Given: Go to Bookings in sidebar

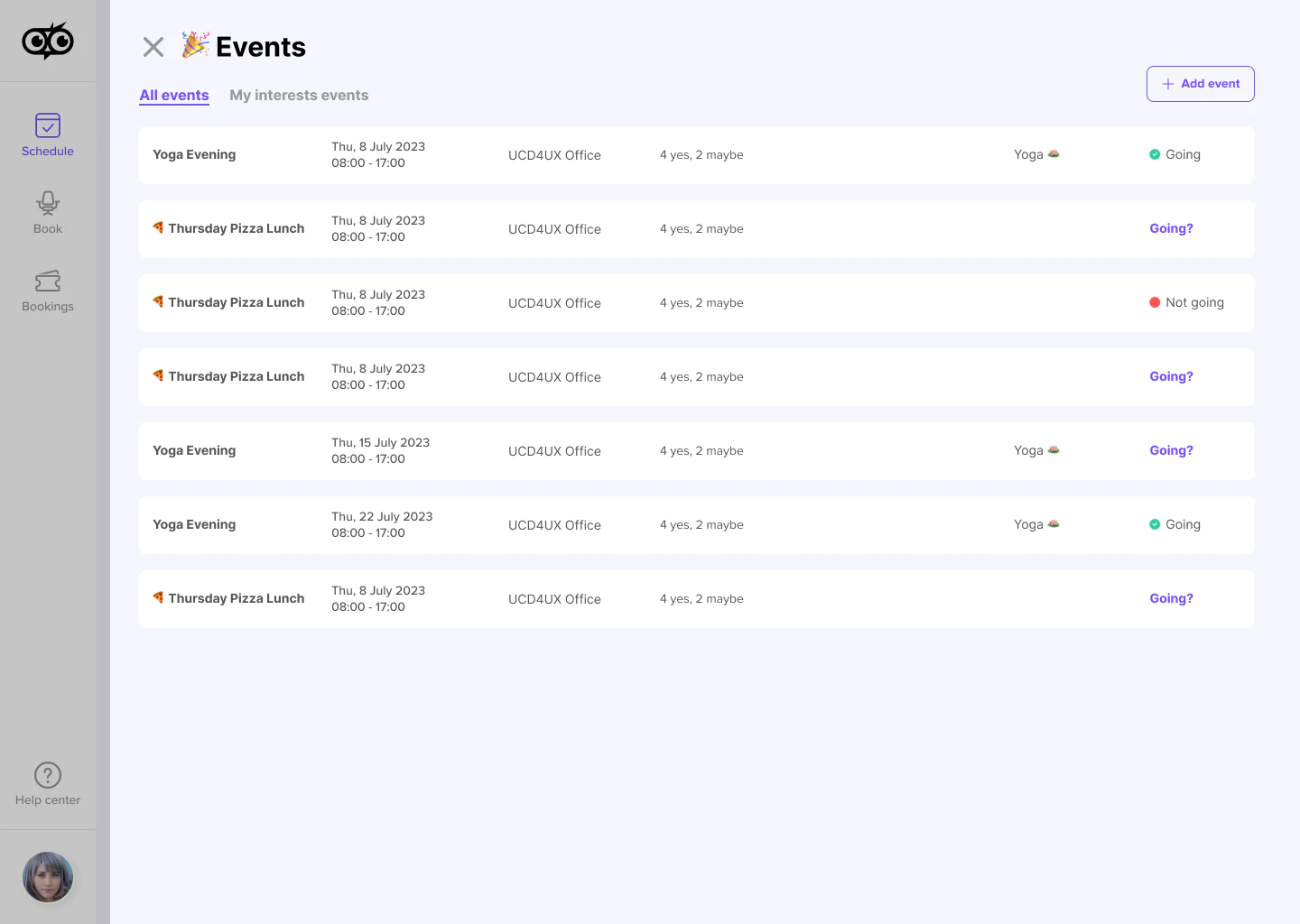Looking at the screenshot, I should tap(48, 291).
